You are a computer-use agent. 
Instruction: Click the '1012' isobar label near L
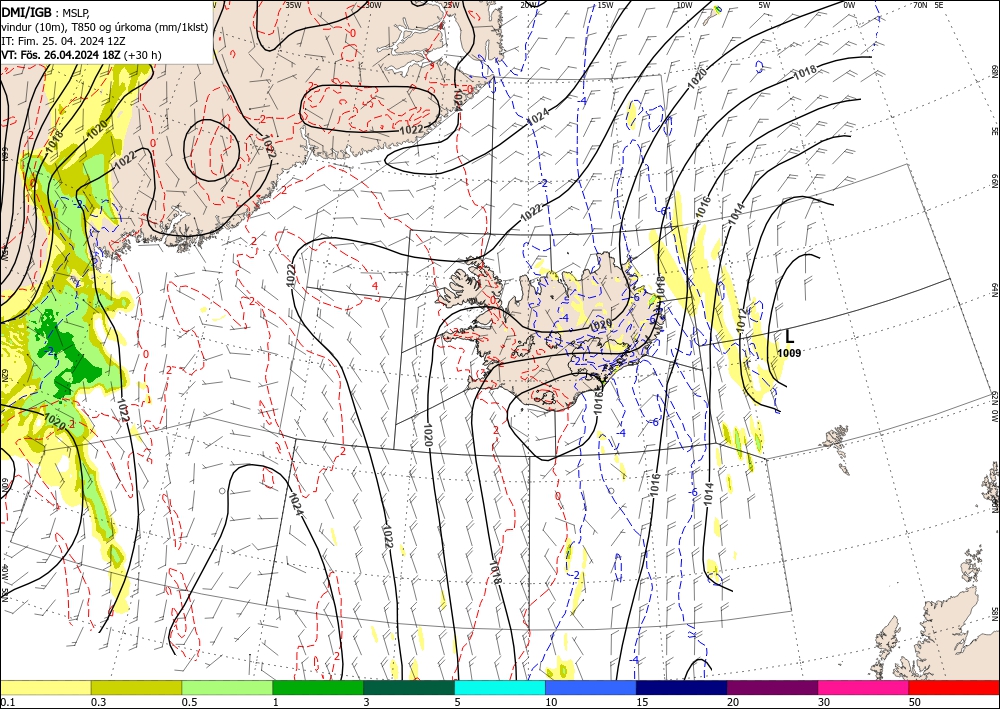[742, 323]
